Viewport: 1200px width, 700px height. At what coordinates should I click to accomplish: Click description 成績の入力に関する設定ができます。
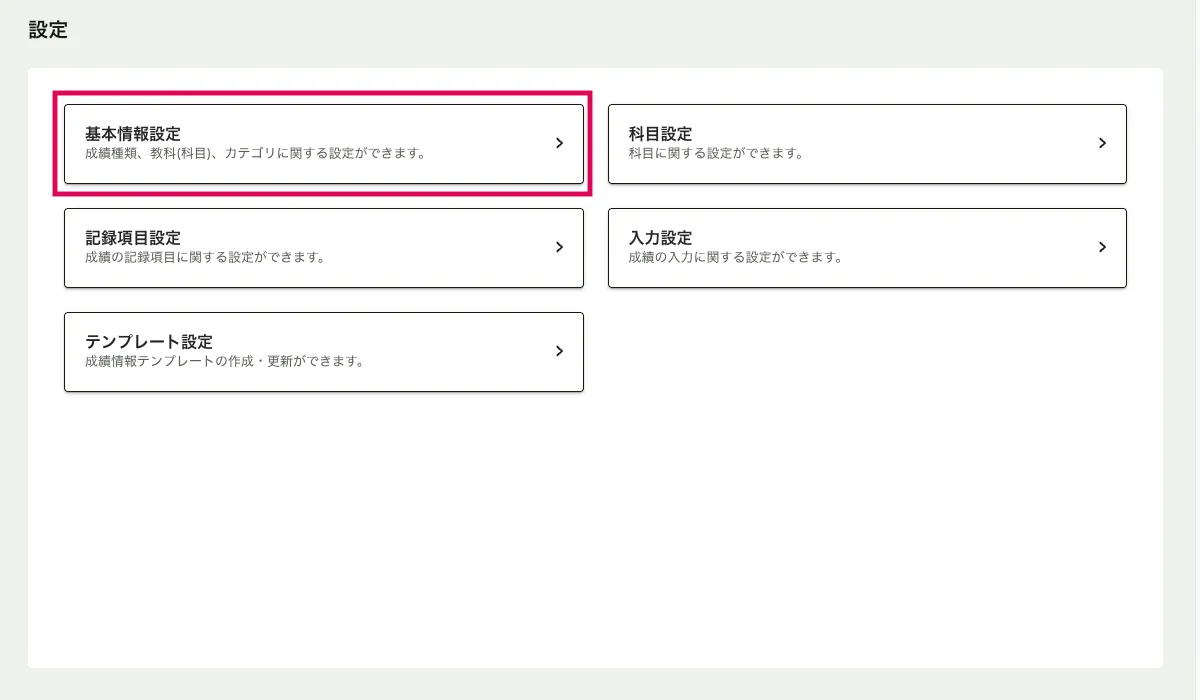click(735, 257)
